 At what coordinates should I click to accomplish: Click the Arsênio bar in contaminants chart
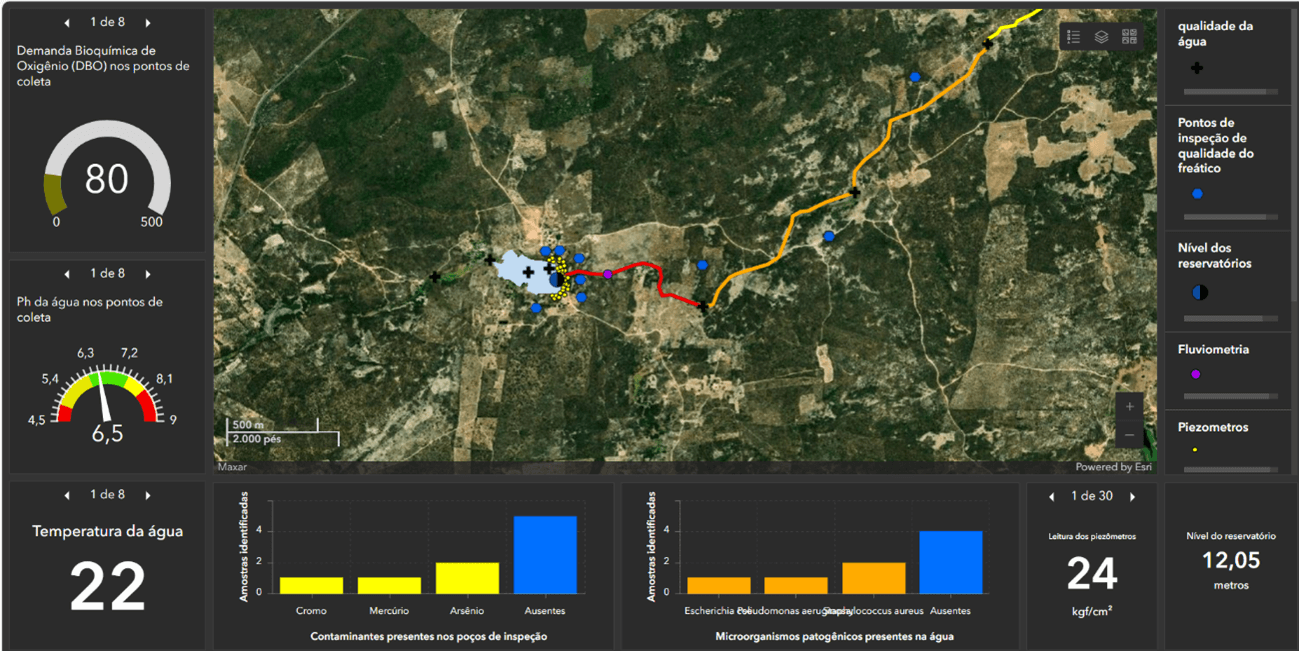pos(467,578)
